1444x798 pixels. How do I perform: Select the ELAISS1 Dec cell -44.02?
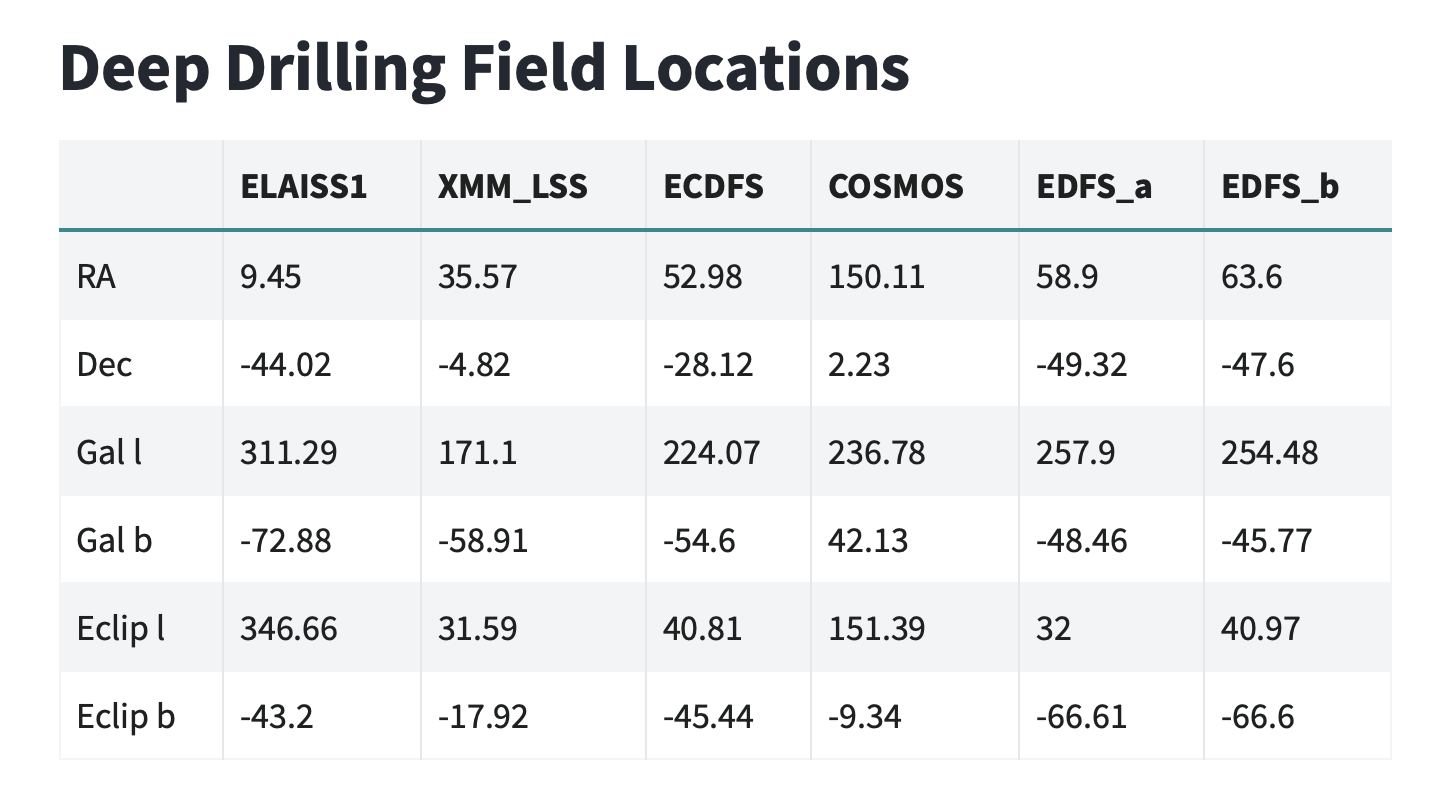click(285, 364)
